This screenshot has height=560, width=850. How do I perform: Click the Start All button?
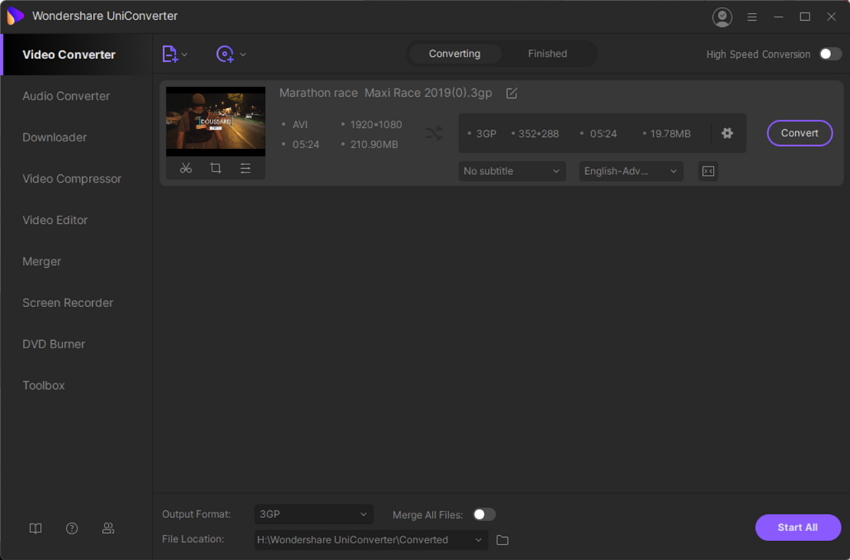pos(798,527)
